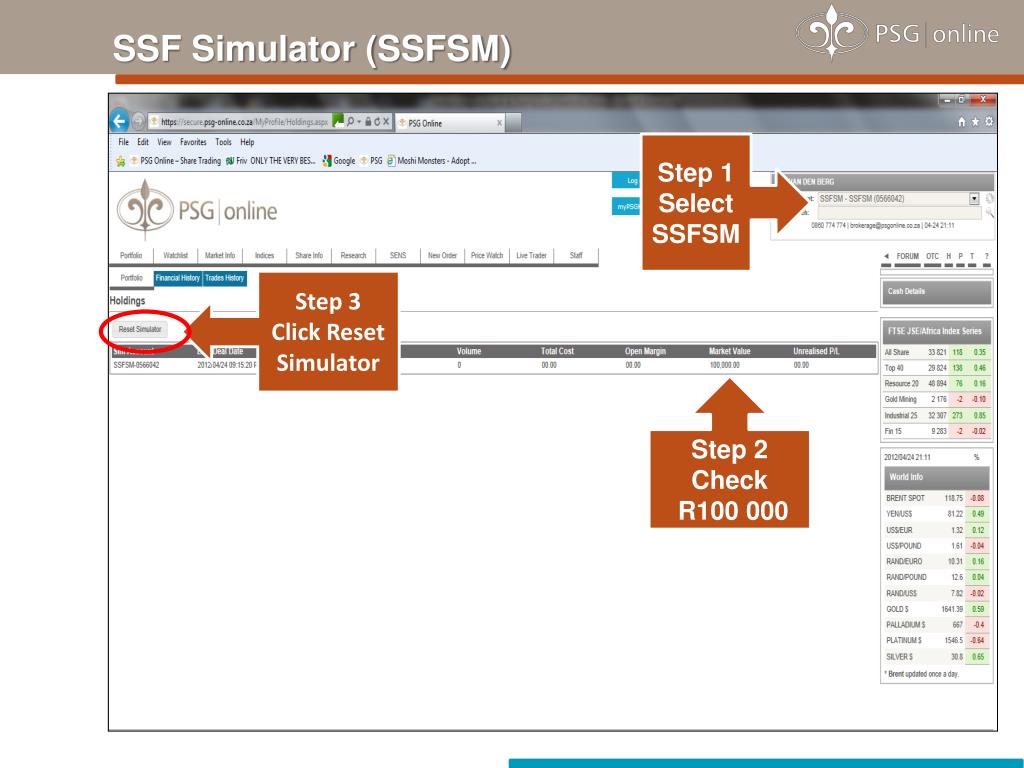The width and height of the screenshot is (1024, 768).
Task: Open a new browser tab button
Action: 513,122
